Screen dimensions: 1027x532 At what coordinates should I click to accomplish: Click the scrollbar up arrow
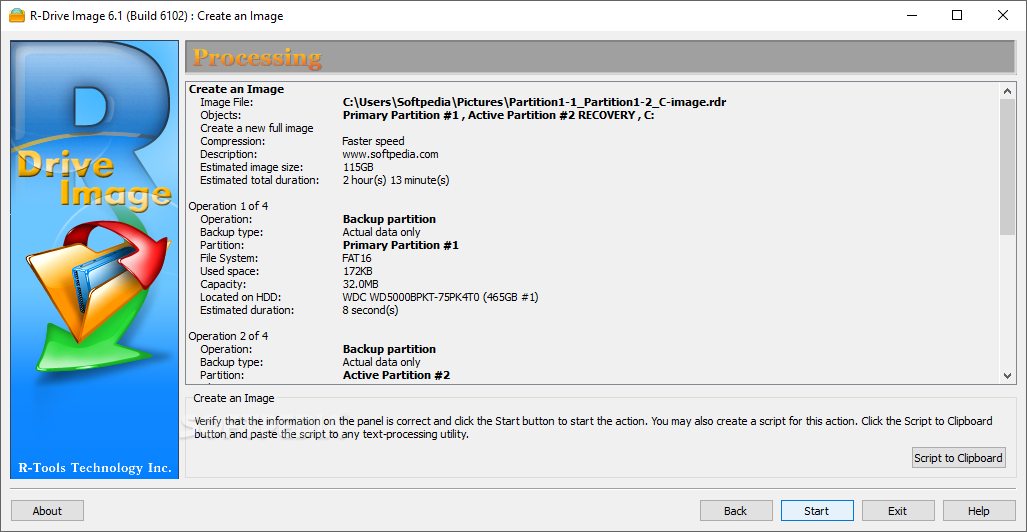(1008, 90)
